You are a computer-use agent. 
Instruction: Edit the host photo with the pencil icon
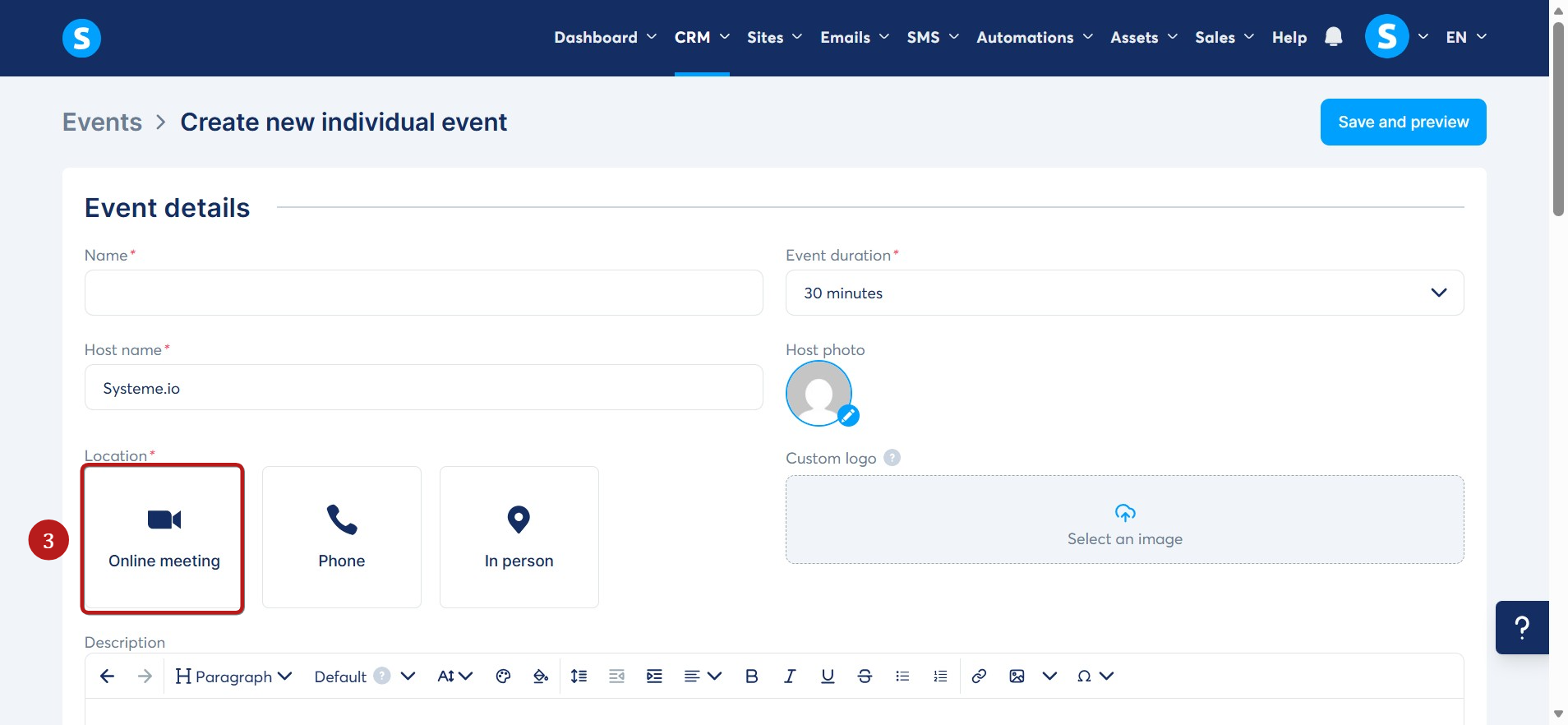pyautogui.click(x=849, y=416)
